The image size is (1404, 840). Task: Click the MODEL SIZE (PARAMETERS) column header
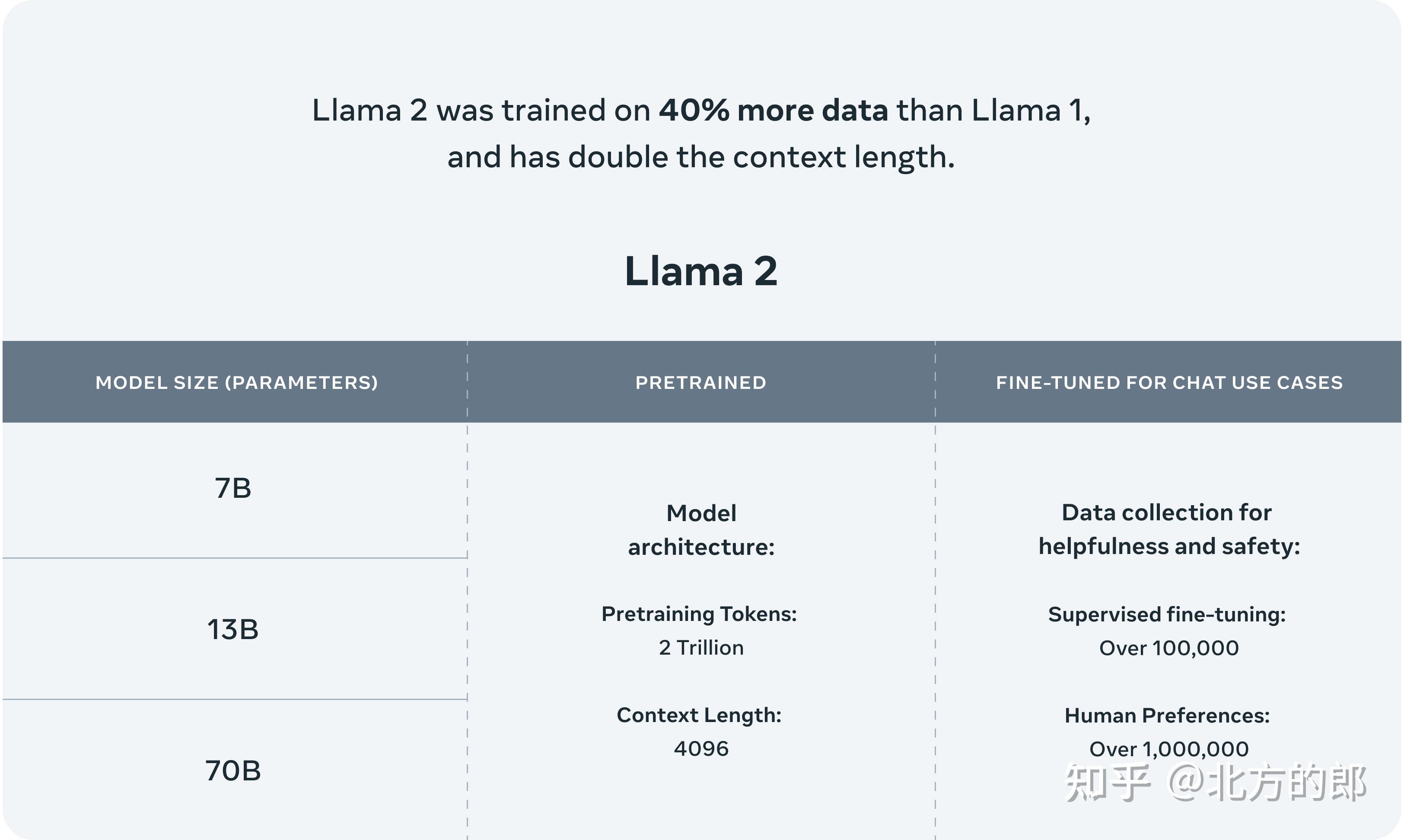(x=236, y=383)
